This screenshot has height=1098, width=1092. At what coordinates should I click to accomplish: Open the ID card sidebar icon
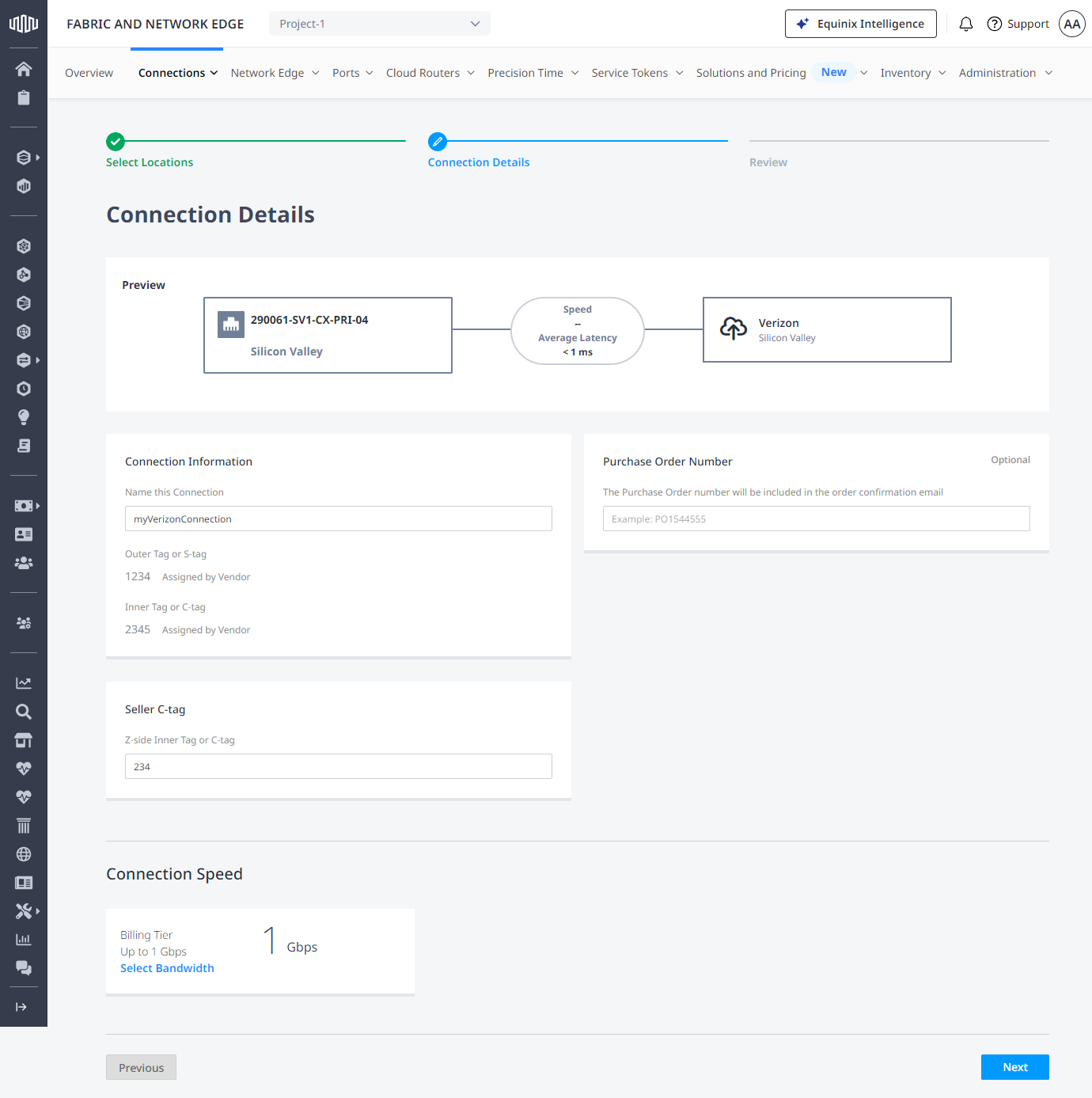point(24,534)
